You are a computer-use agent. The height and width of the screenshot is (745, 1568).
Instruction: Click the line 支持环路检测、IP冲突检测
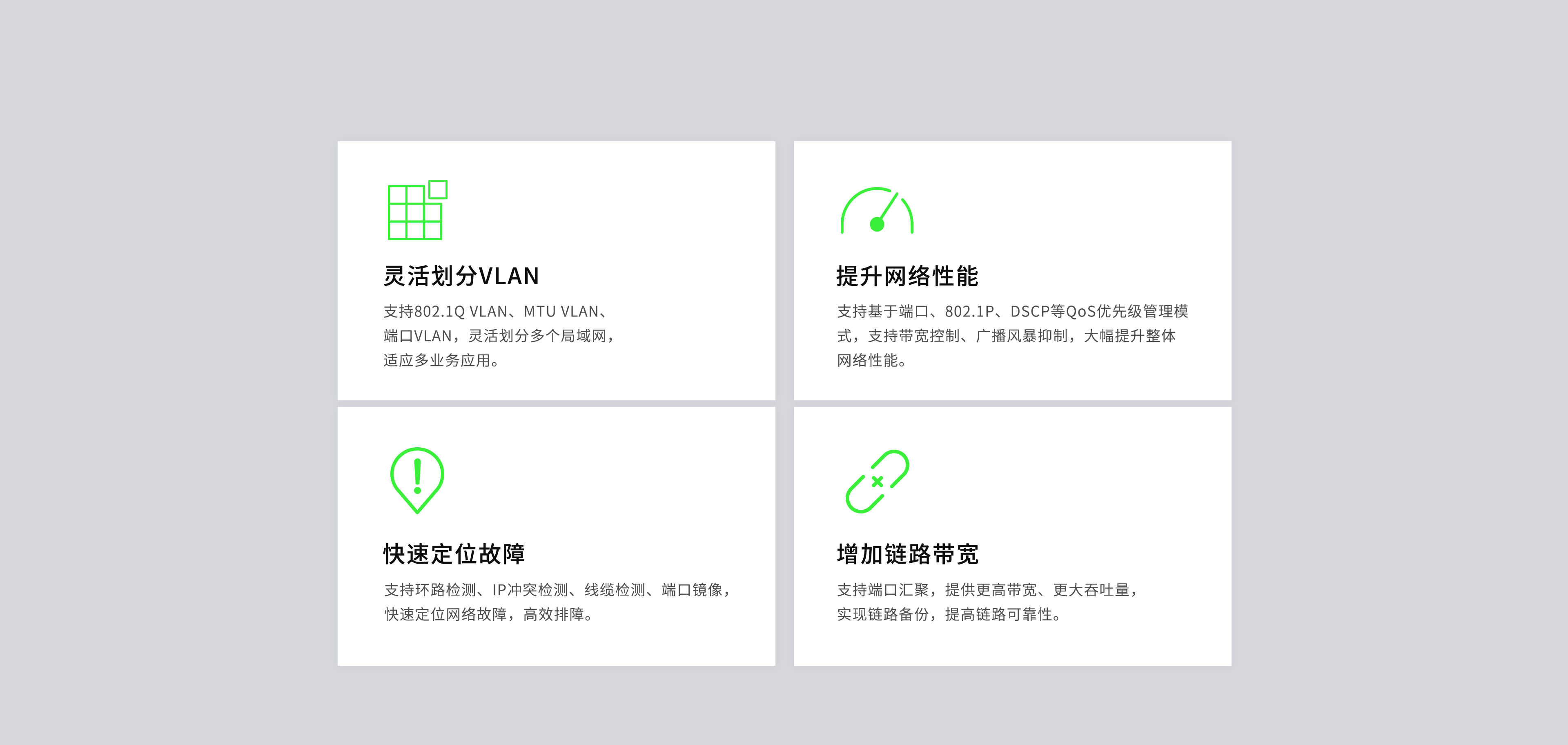(x=557, y=590)
